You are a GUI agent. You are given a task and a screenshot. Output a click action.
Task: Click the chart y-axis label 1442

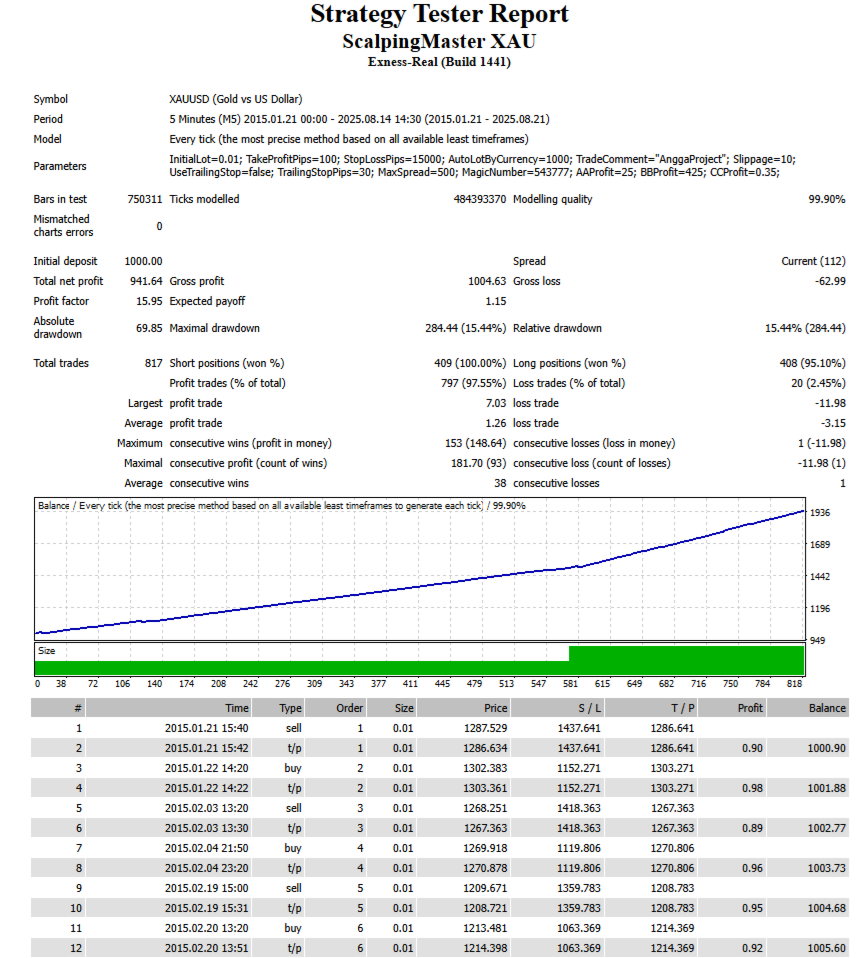[x=820, y=577]
